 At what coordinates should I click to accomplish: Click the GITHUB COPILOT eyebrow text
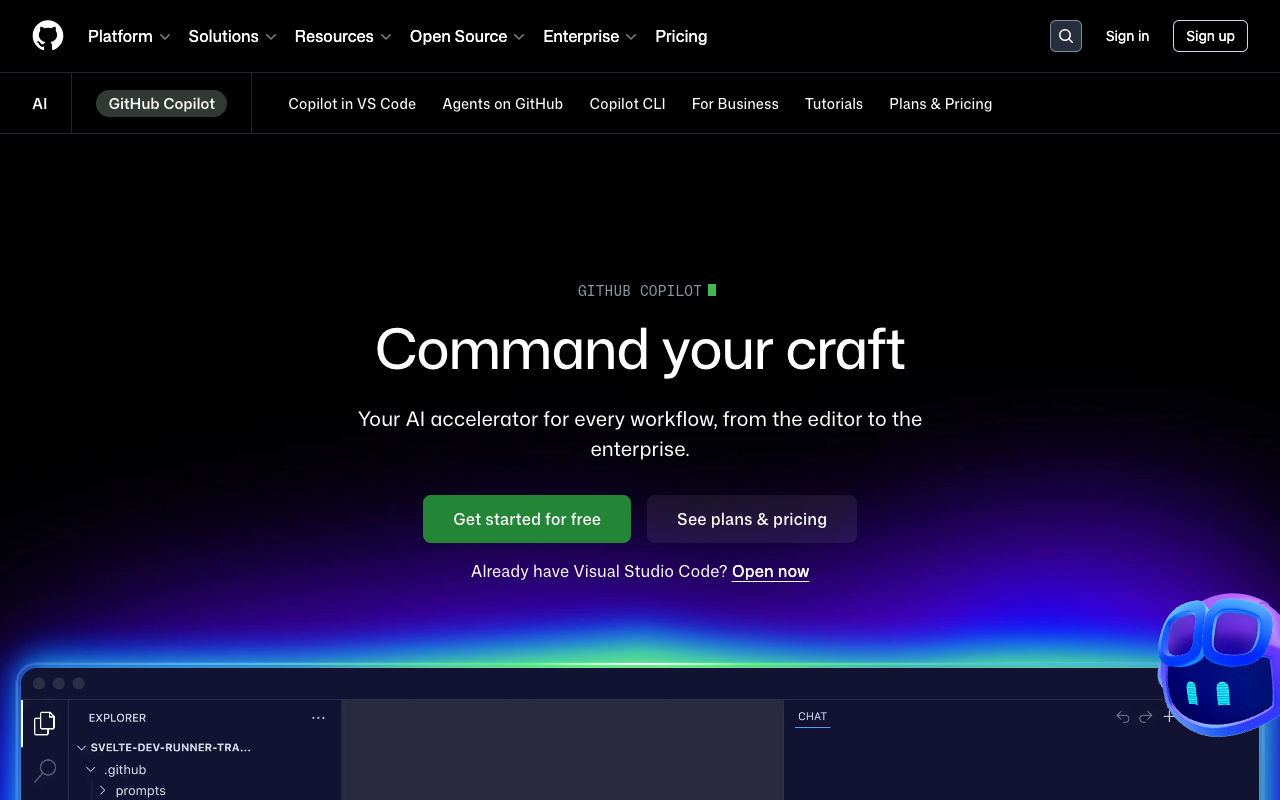click(640, 291)
